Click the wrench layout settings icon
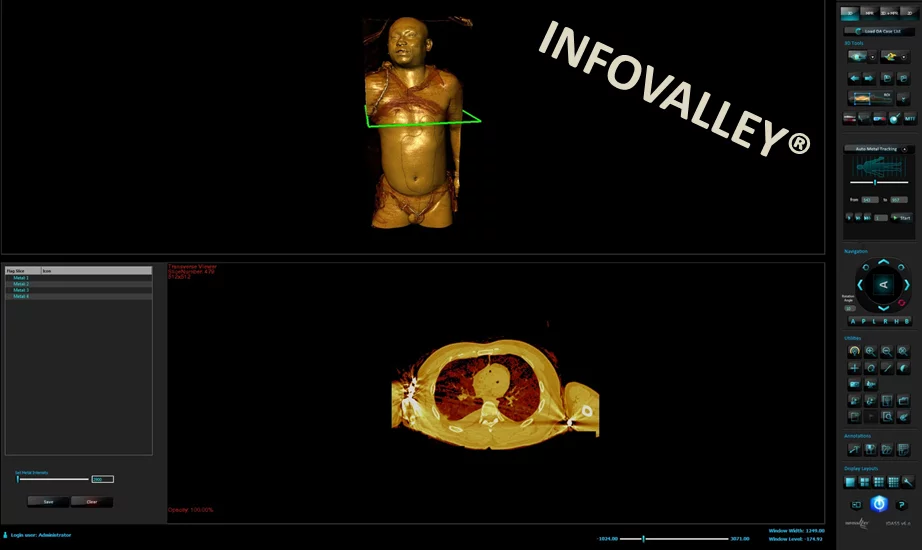Image resolution: width=922 pixels, height=550 pixels. click(908, 482)
